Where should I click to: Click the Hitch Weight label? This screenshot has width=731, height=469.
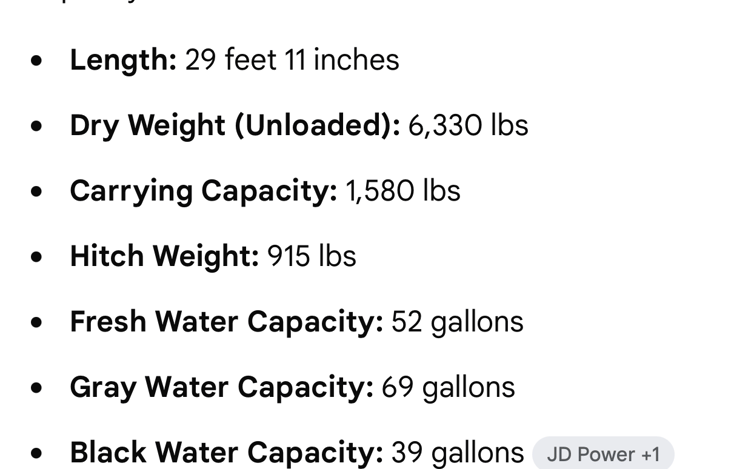tap(165, 257)
